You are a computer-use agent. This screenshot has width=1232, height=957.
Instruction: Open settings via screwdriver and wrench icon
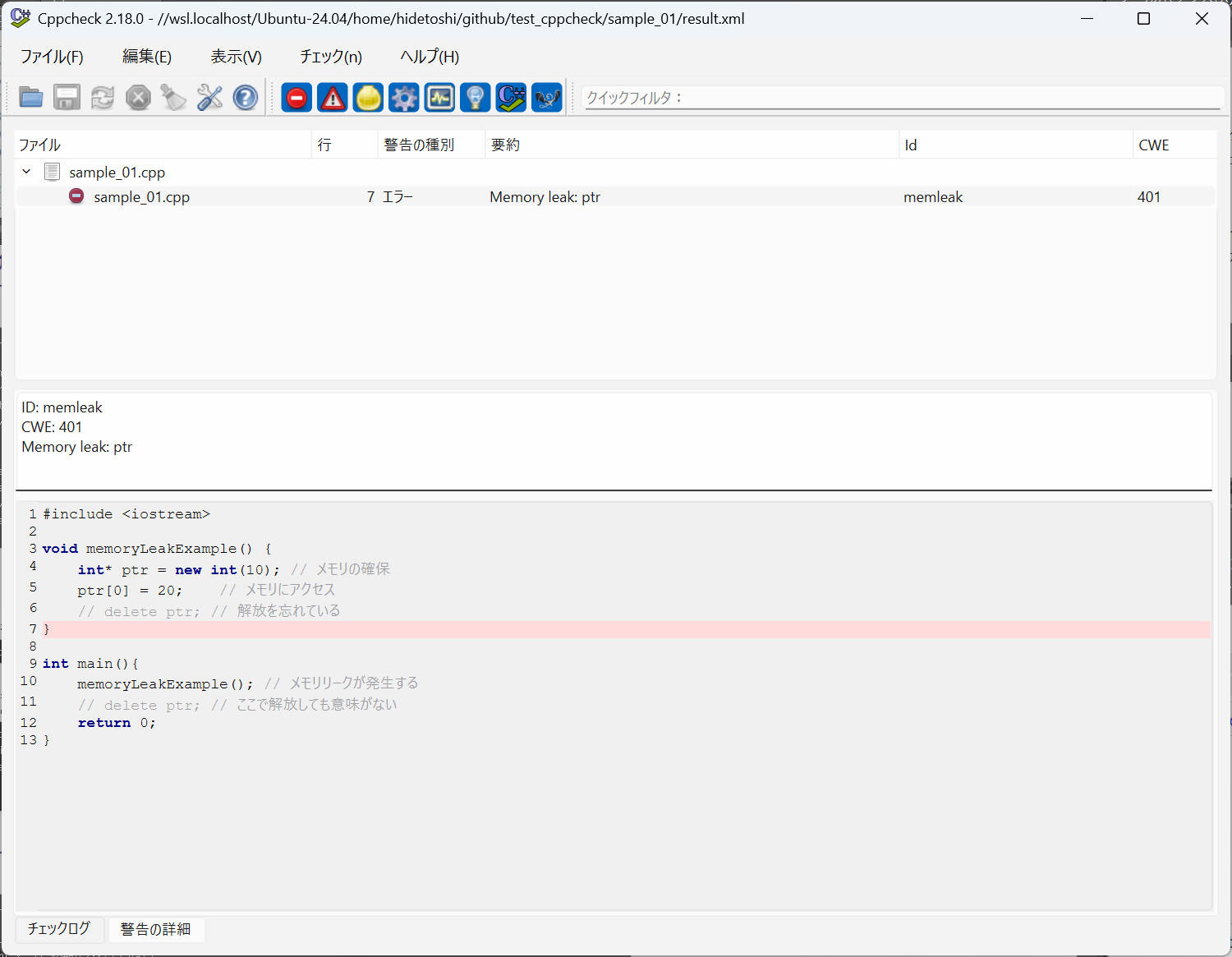(209, 98)
